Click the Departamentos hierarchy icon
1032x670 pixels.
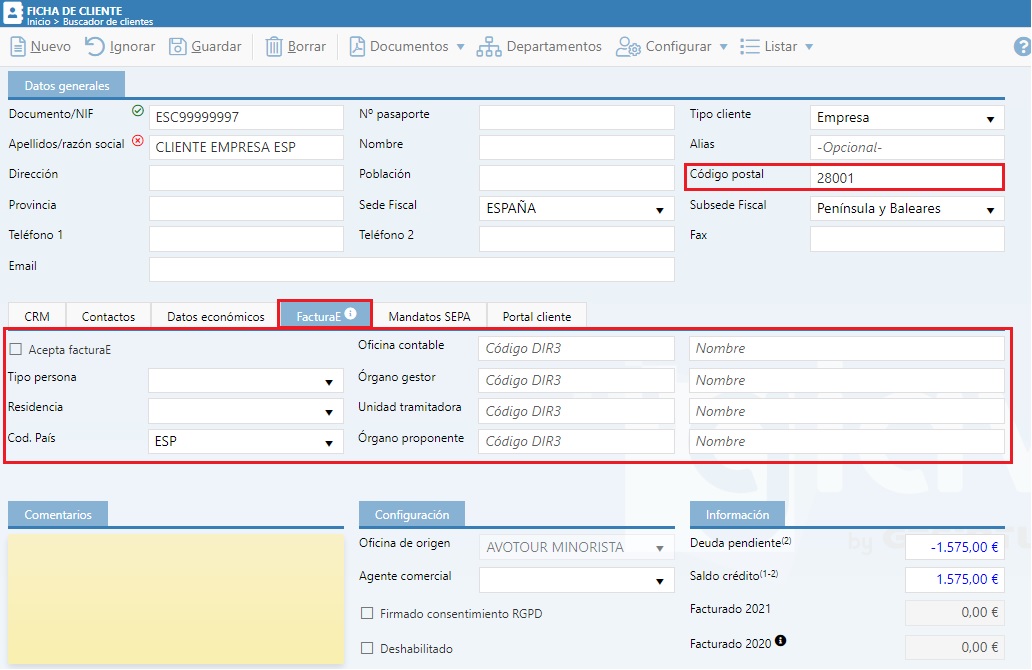[x=489, y=46]
